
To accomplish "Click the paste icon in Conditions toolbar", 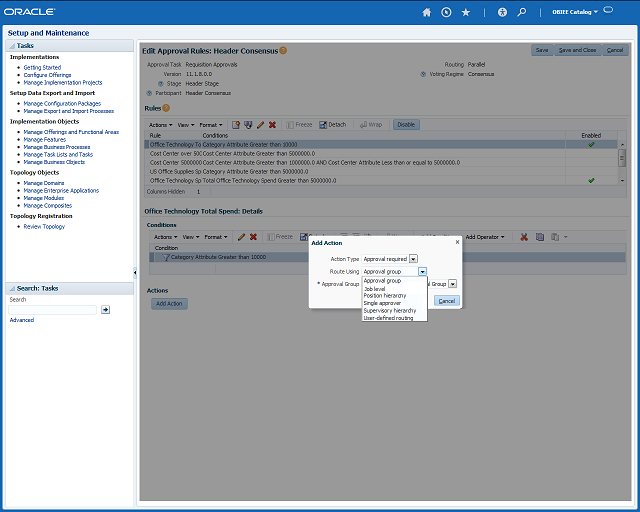I will (x=555, y=237).
